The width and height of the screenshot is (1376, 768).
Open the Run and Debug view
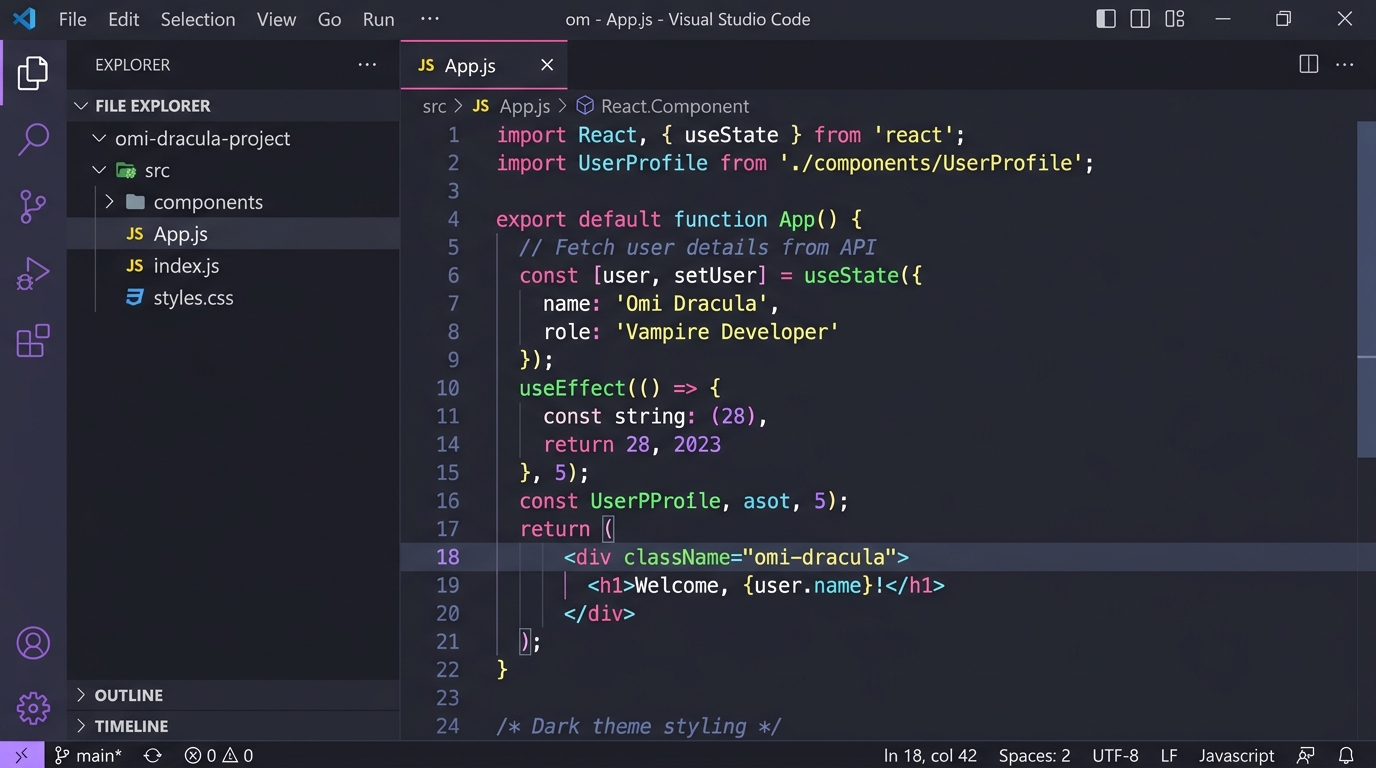[x=33, y=274]
